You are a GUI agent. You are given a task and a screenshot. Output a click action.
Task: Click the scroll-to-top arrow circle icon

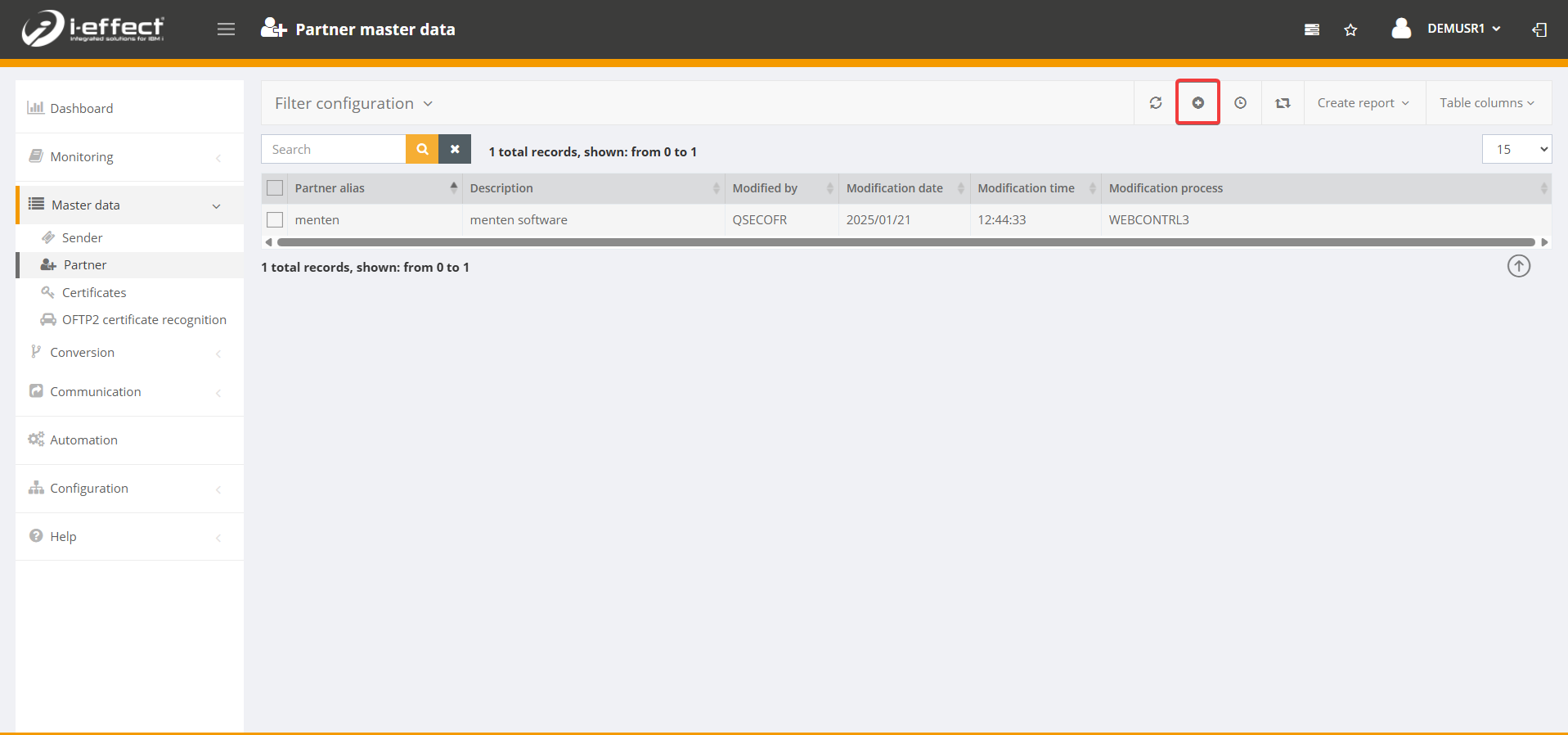(1518, 266)
